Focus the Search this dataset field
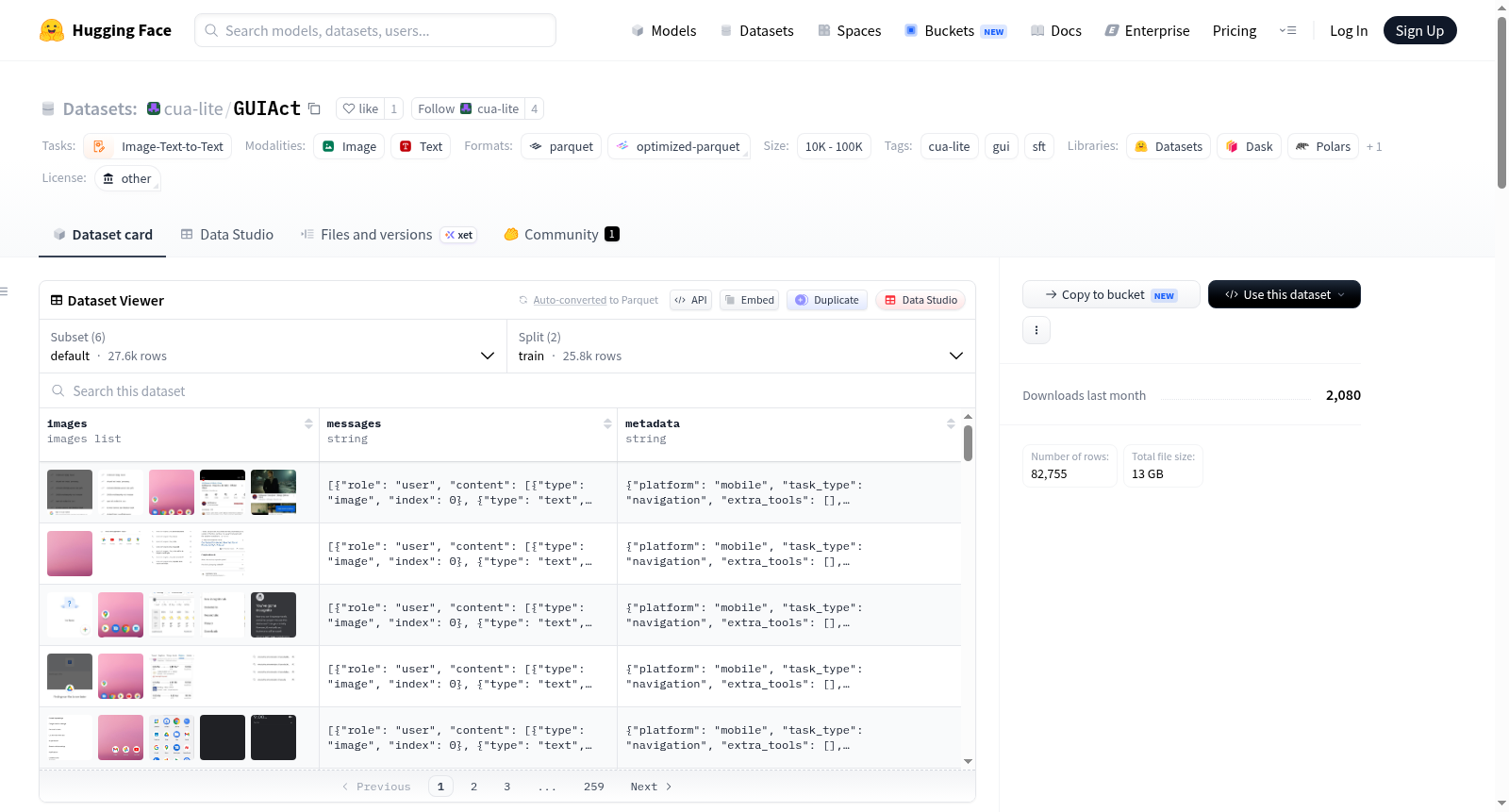The width and height of the screenshot is (1509, 812). [x=507, y=390]
